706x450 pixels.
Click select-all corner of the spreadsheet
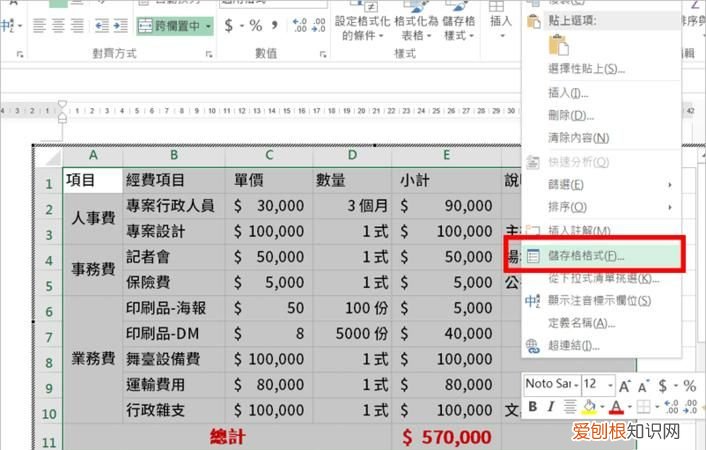(x=49, y=157)
